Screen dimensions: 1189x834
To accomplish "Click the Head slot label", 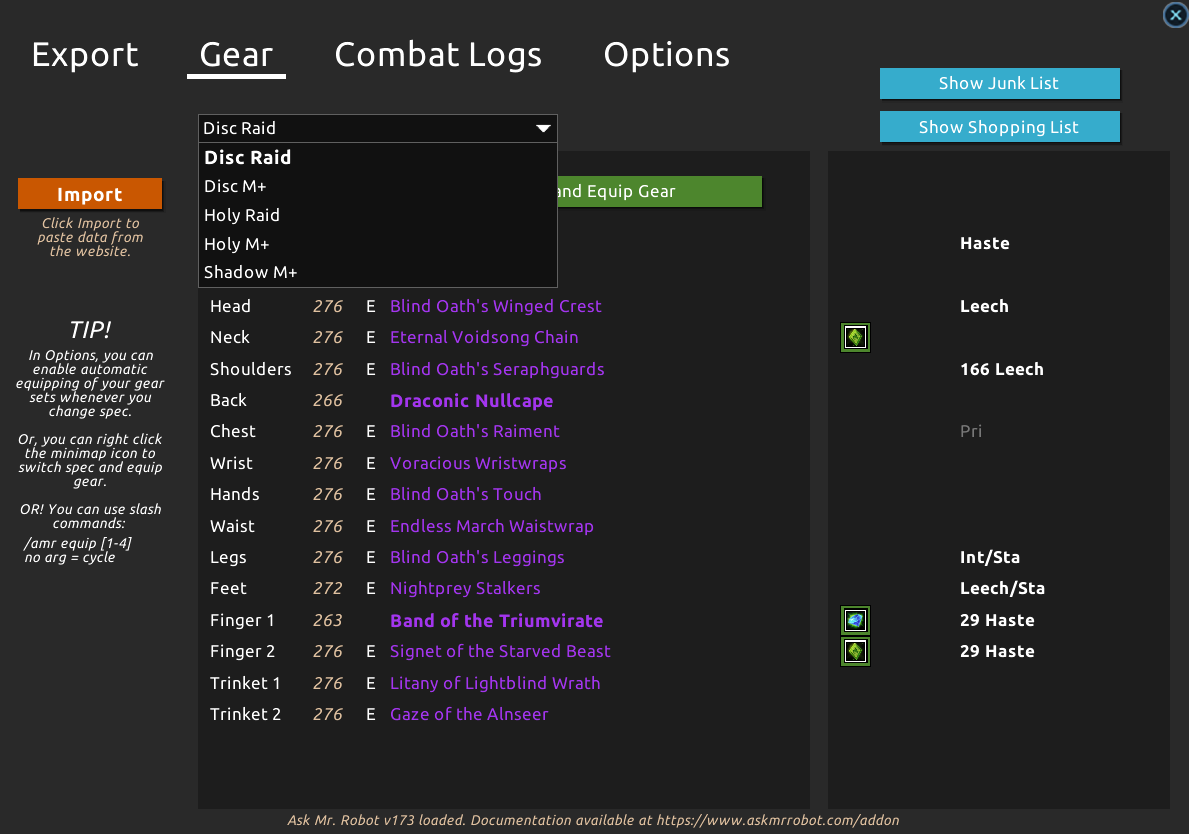I will click(x=230, y=306).
